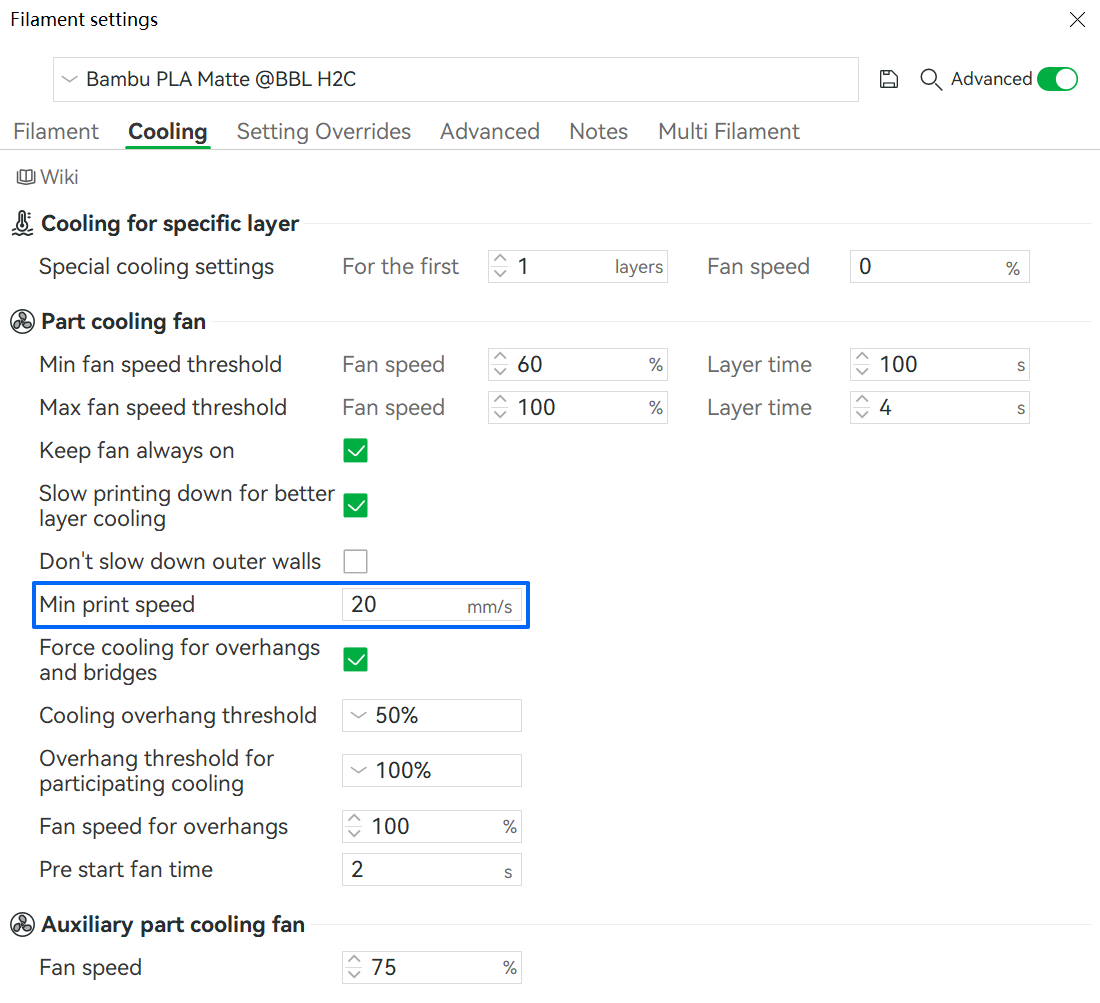
Task: Click Max fan speed 100% stepper arrows
Action: pyautogui.click(x=500, y=408)
